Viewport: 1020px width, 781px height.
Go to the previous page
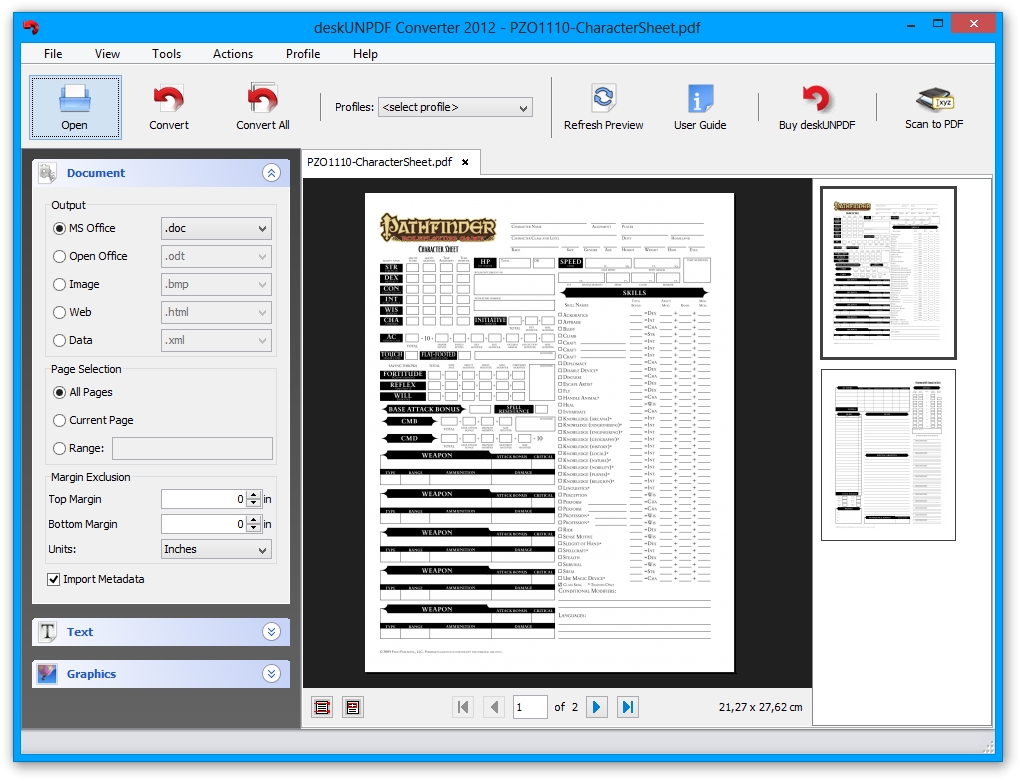coord(494,707)
